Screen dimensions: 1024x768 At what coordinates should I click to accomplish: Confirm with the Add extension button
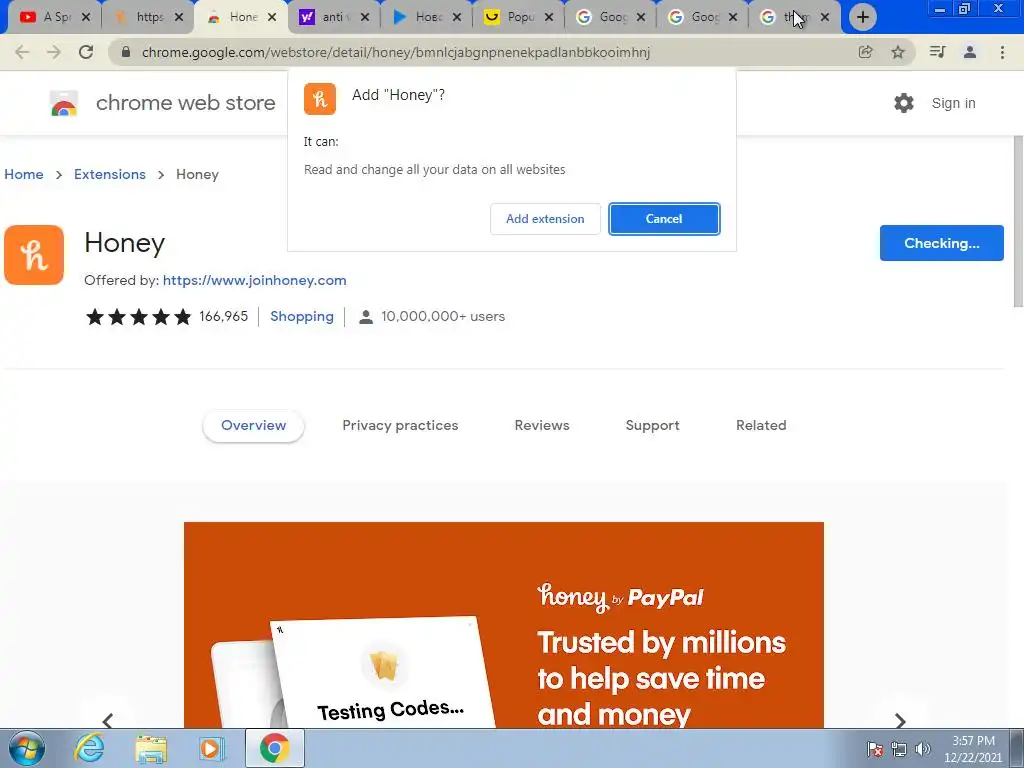(545, 219)
